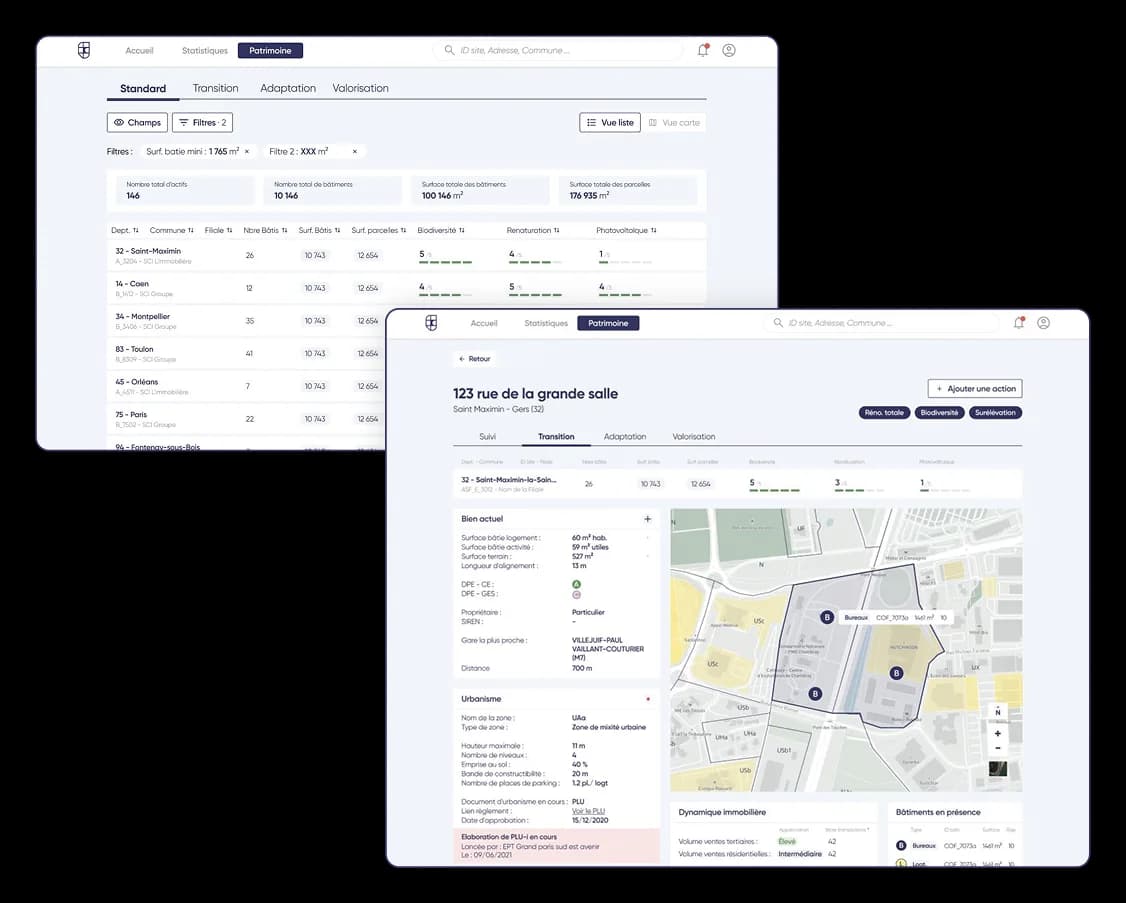The height and width of the screenshot is (903, 1126).
Task: Open notifications bell in the back list window
Action: [x=703, y=50]
